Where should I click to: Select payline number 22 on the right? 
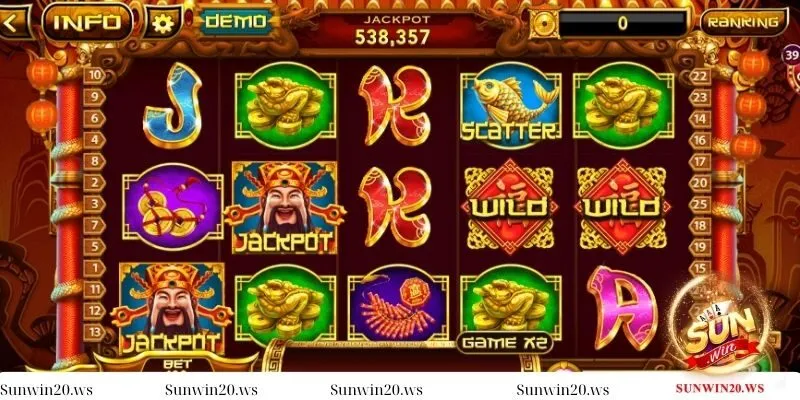[x=699, y=76]
